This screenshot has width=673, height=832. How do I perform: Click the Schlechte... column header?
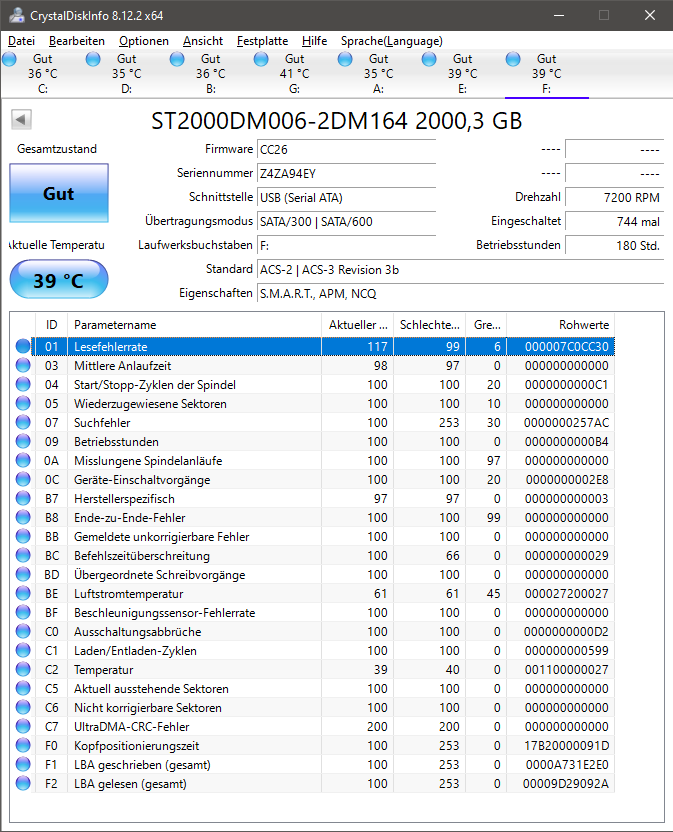point(429,324)
